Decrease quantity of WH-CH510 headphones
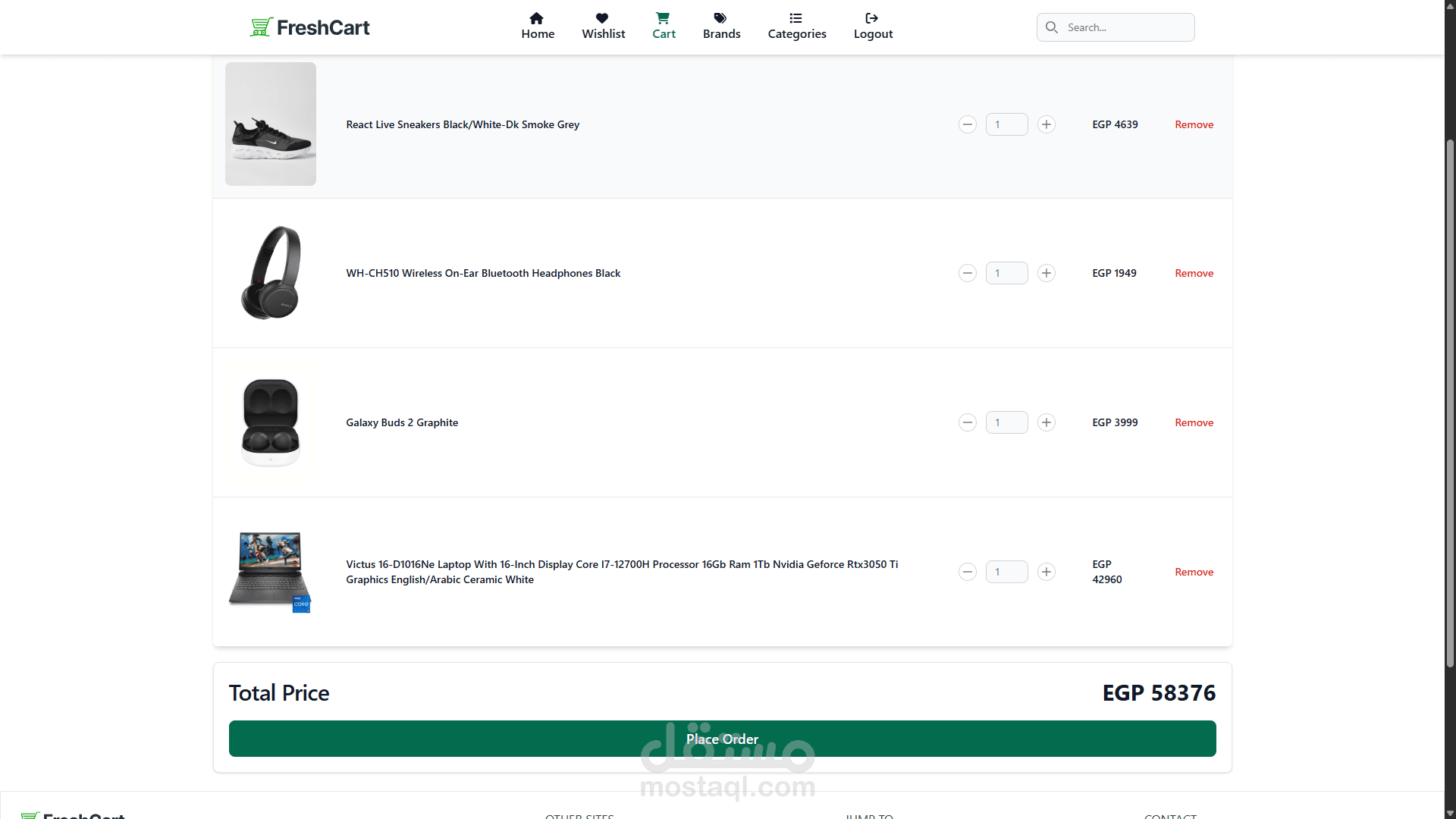 (x=968, y=273)
